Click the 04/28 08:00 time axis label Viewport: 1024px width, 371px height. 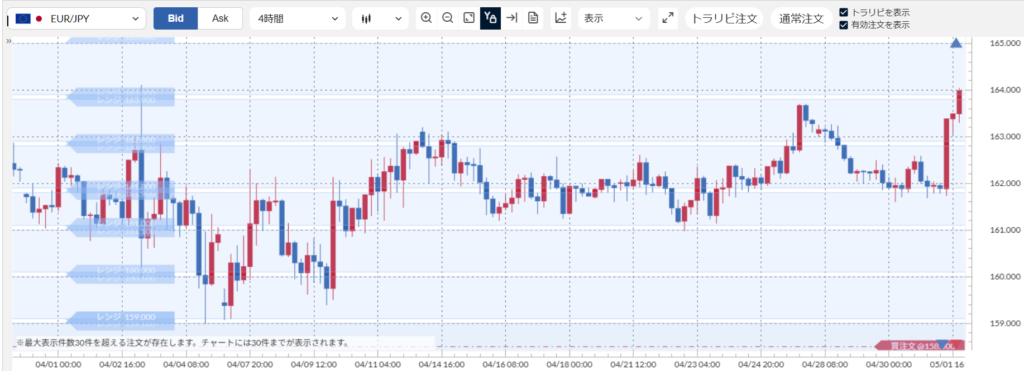(x=825, y=363)
